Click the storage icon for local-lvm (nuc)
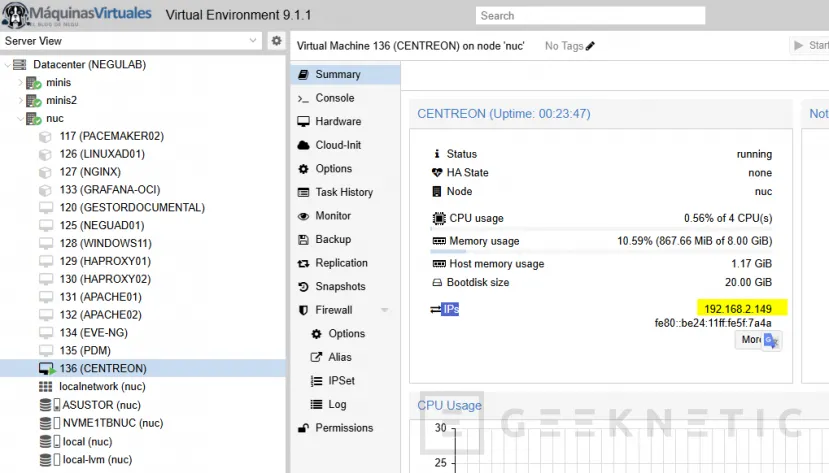This screenshot has width=829, height=473. pos(50,460)
